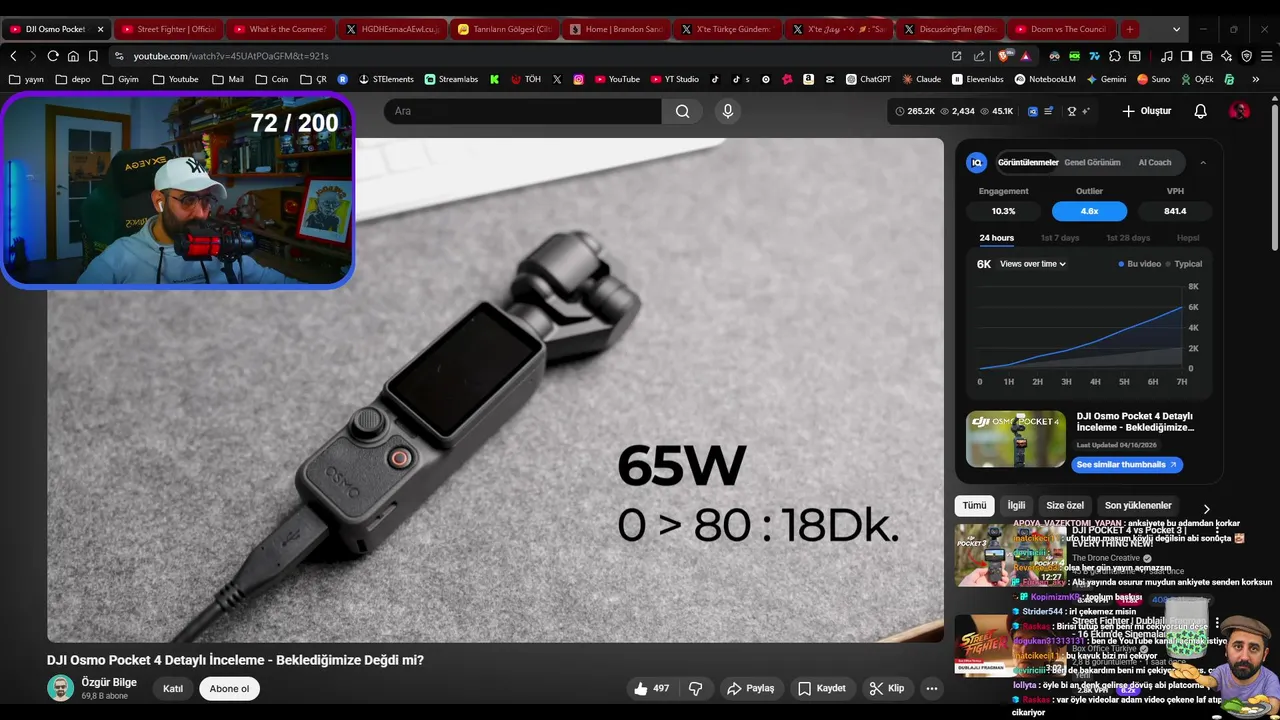1280x720 pixels.
Task: Open the Oluştur create menu
Action: (1146, 111)
